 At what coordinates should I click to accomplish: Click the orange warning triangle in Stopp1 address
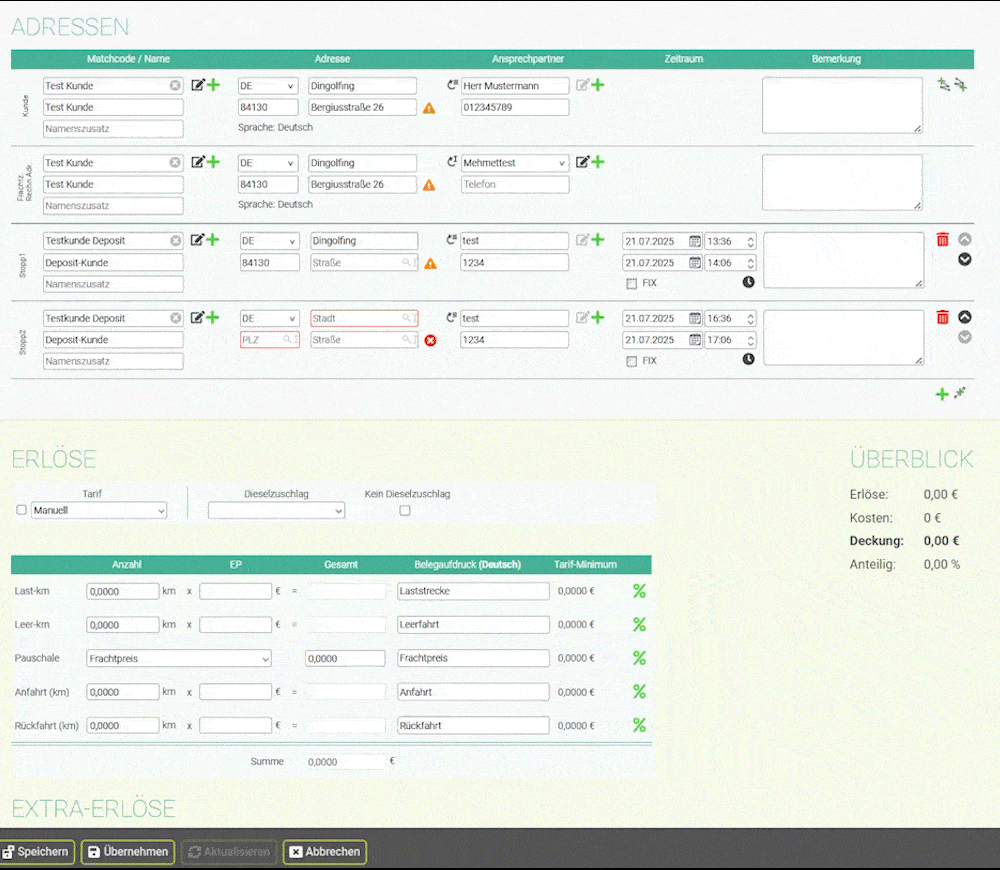coord(430,263)
